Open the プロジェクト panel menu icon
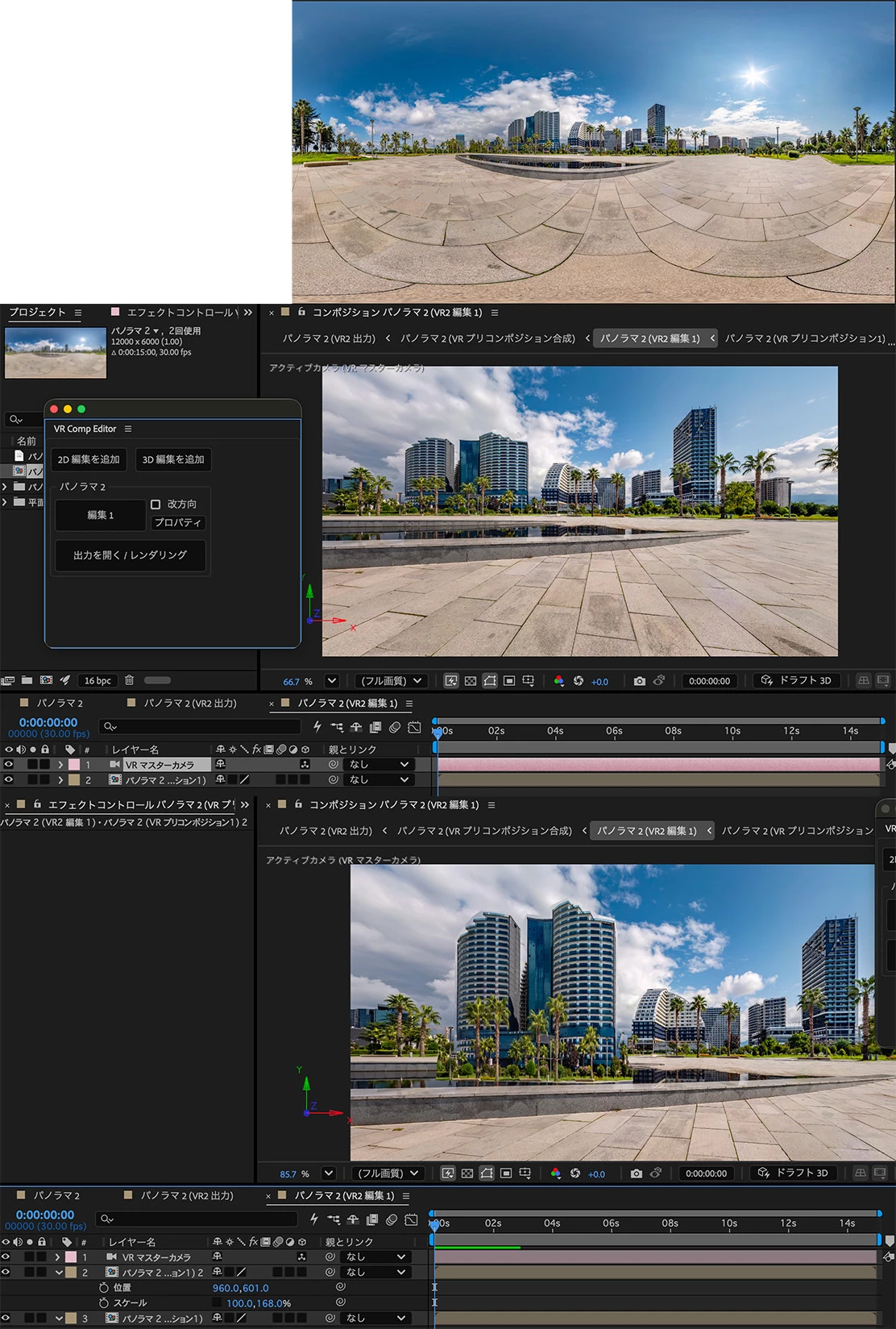The width and height of the screenshot is (896, 1329). (78, 313)
